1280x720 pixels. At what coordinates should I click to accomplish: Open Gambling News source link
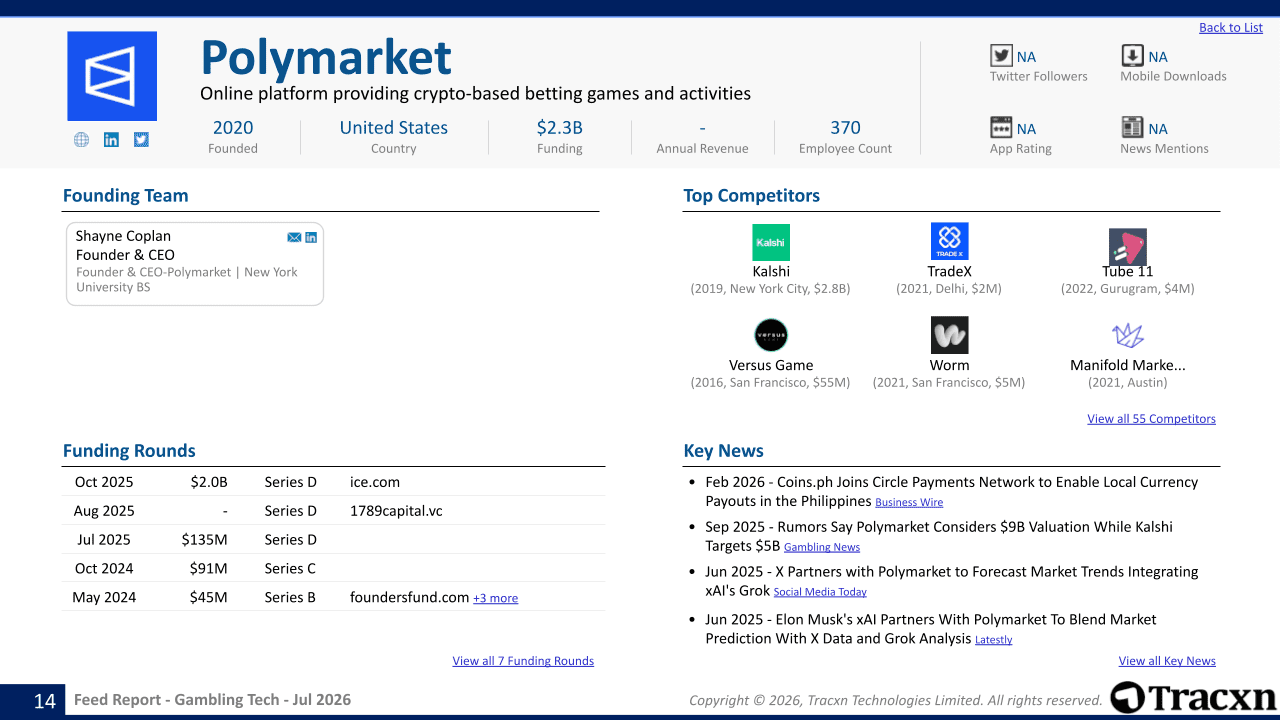[x=822, y=547]
